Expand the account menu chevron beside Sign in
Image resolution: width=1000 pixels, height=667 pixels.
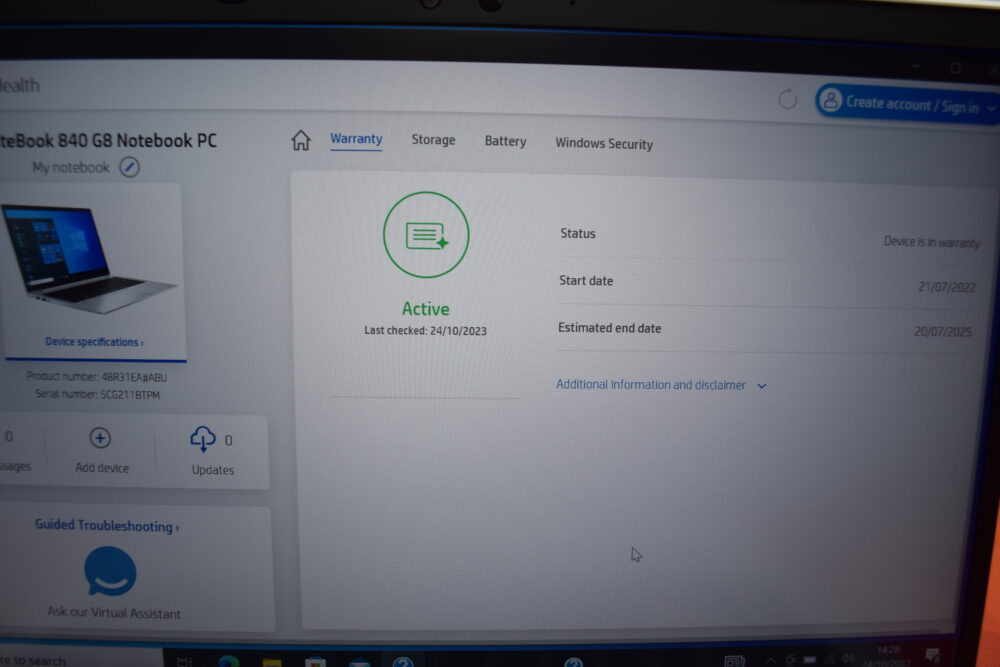(990, 108)
